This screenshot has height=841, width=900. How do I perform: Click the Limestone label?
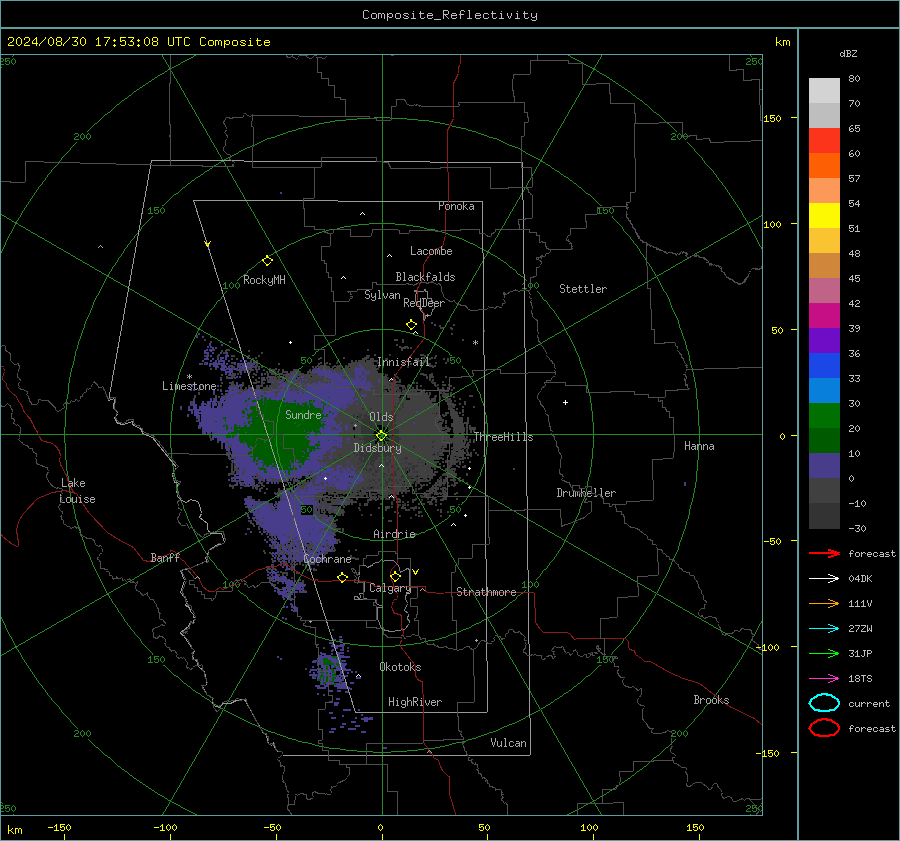click(x=189, y=386)
